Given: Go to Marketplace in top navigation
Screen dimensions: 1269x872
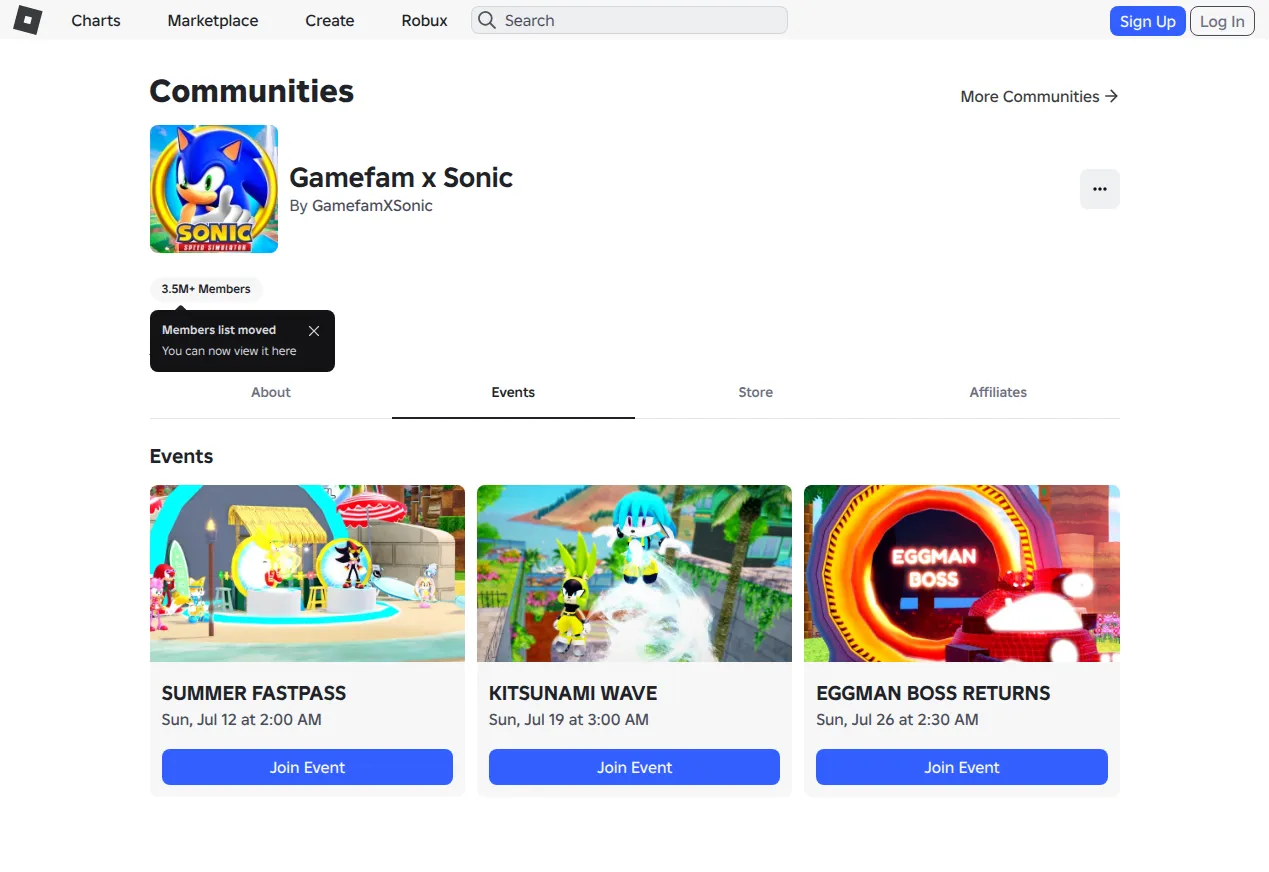Looking at the screenshot, I should tap(213, 20).
